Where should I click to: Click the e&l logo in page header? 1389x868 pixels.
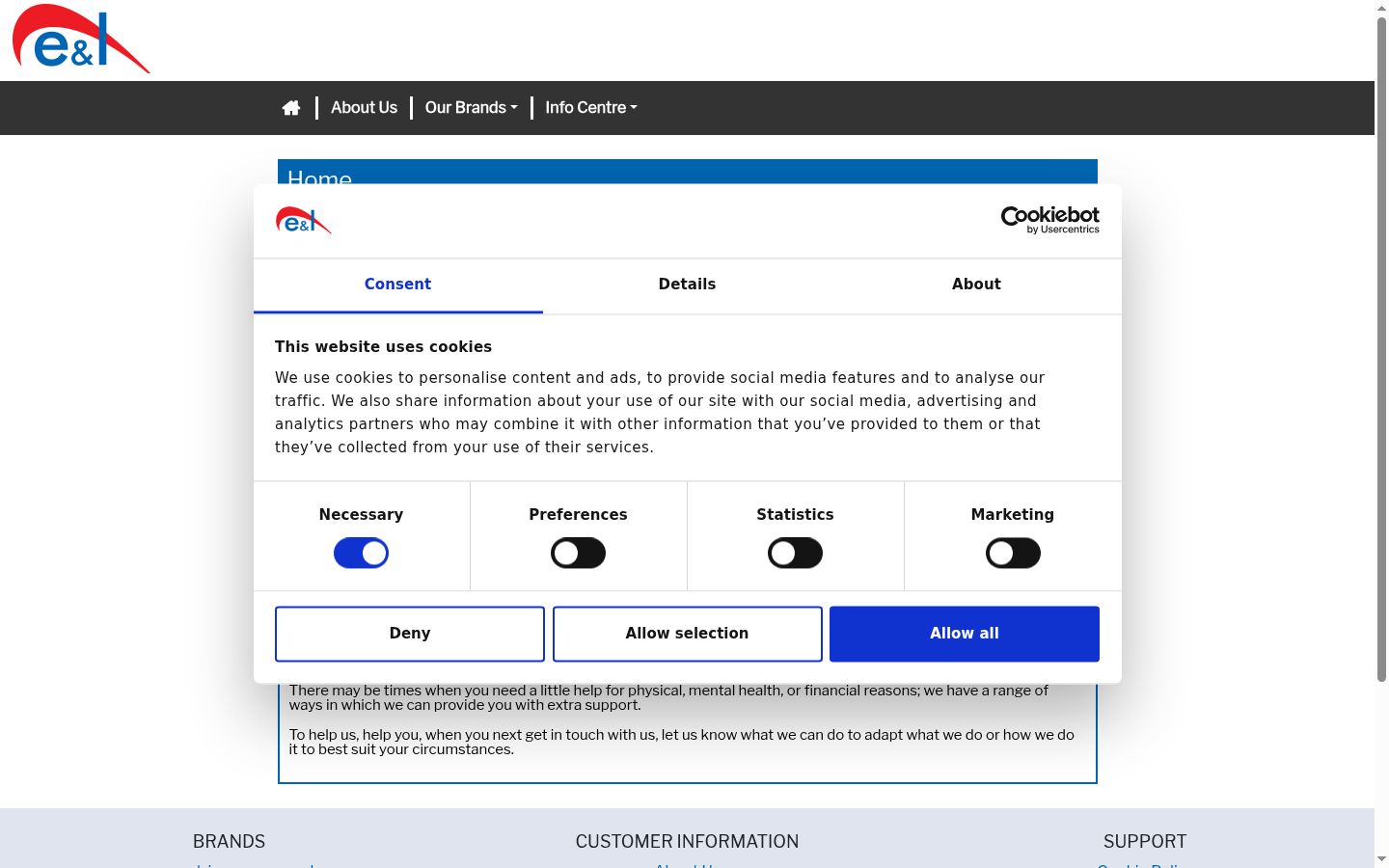[x=81, y=39]
